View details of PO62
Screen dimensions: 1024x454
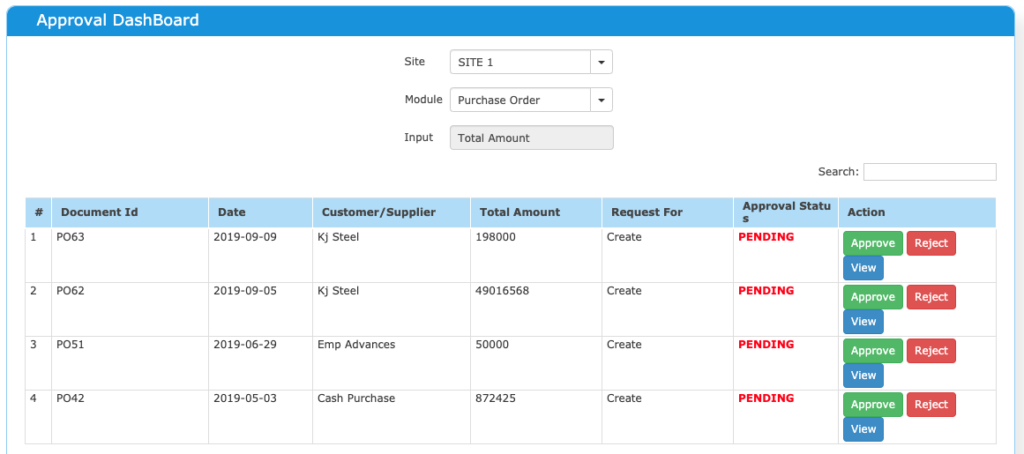(x=863, y=321)
